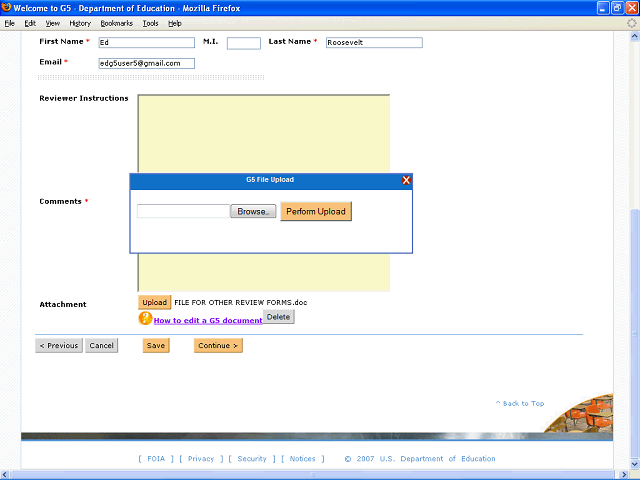Viewport: 640px width, 480px height.
Task: Click the Back to Top link
Action: point(520,403)
